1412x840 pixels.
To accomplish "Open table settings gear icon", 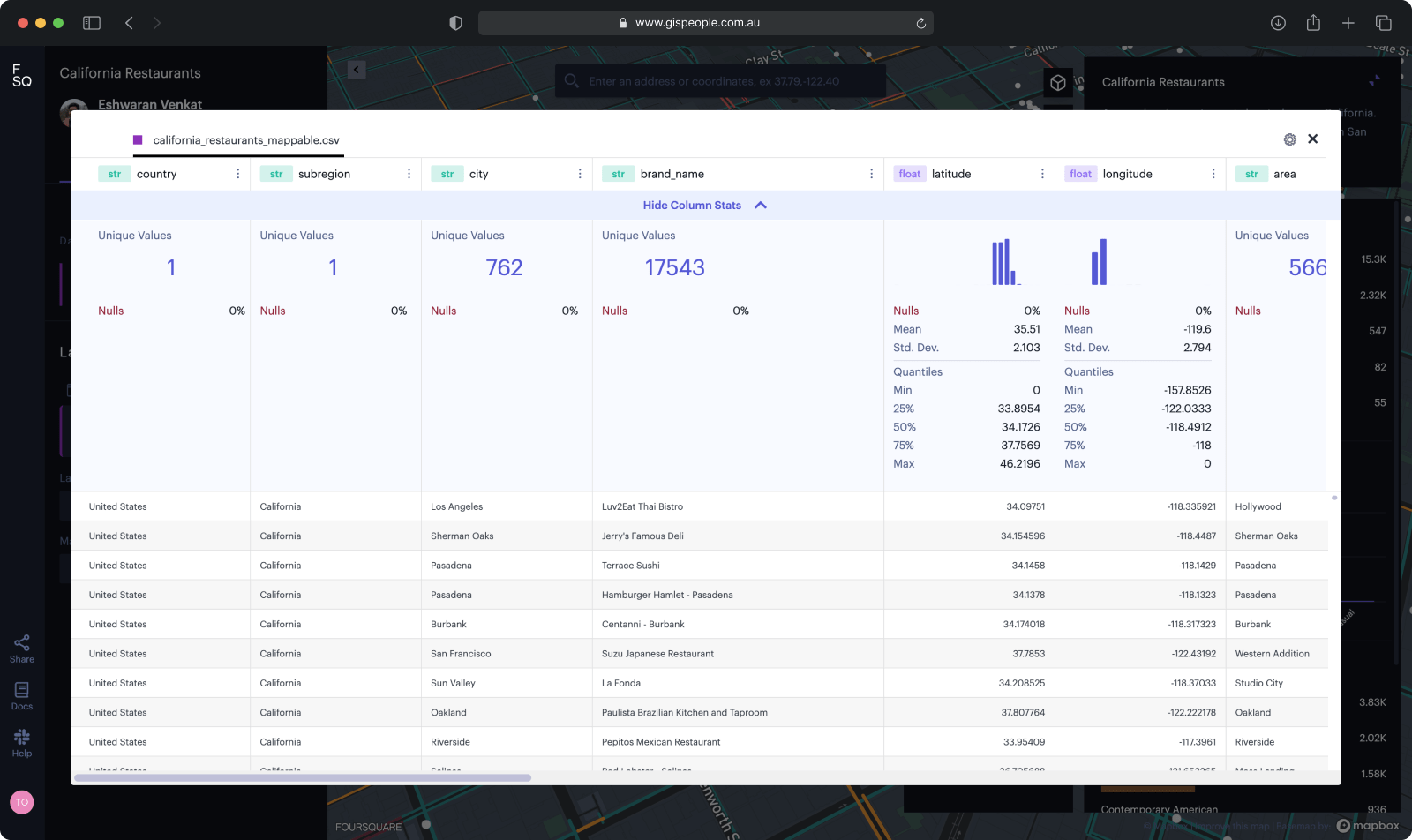I will click(1289, 139).
